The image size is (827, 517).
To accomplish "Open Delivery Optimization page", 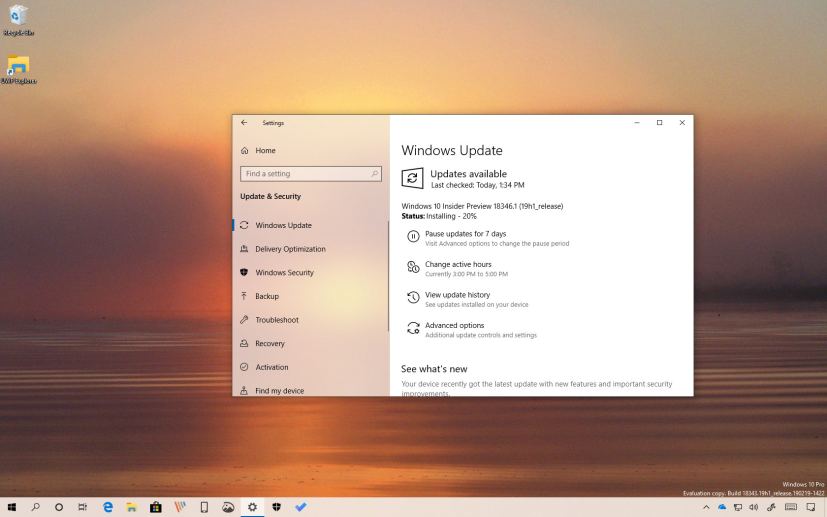I will coord(291,249).
